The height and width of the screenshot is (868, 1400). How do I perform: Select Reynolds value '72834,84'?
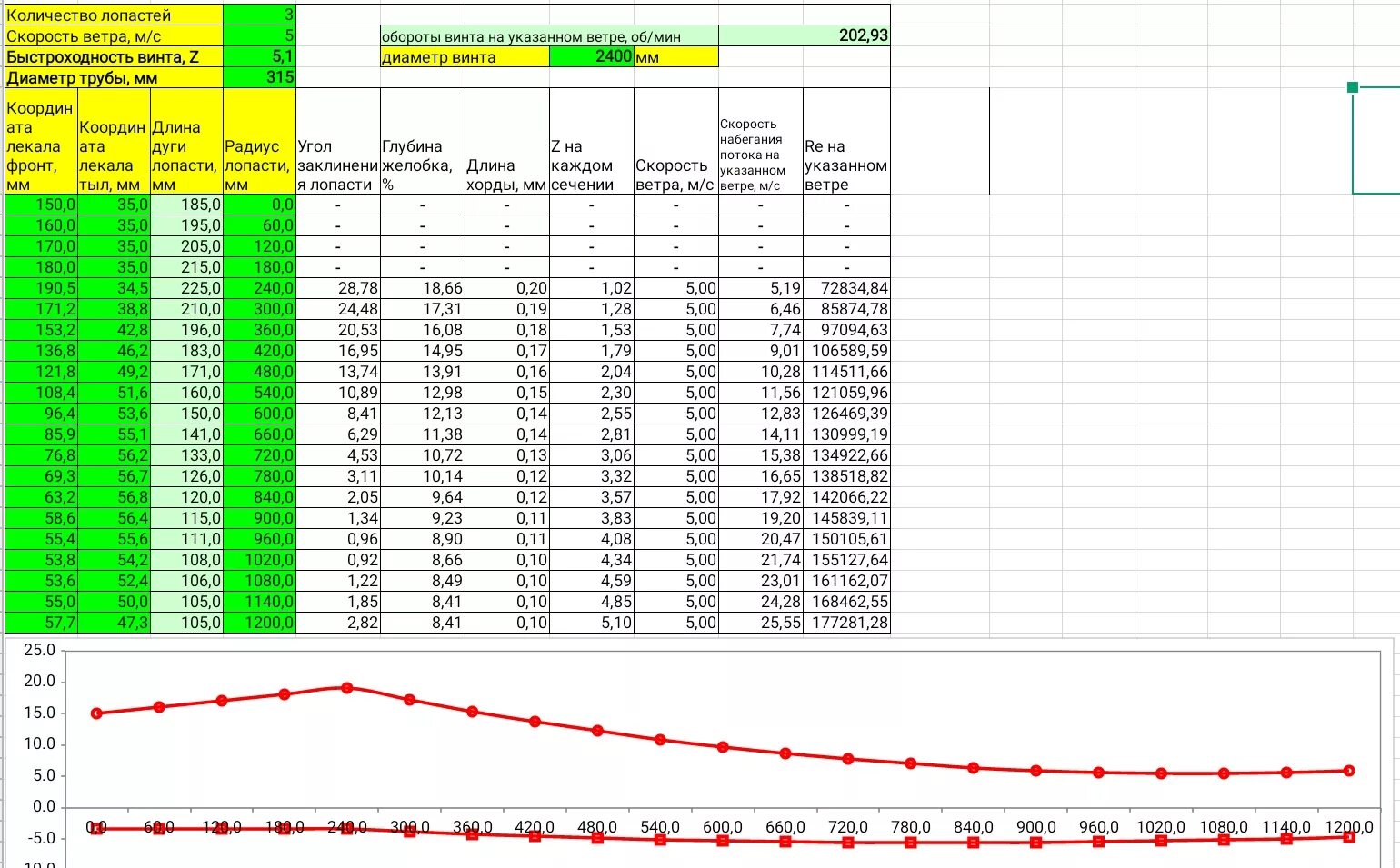(846, 288)
